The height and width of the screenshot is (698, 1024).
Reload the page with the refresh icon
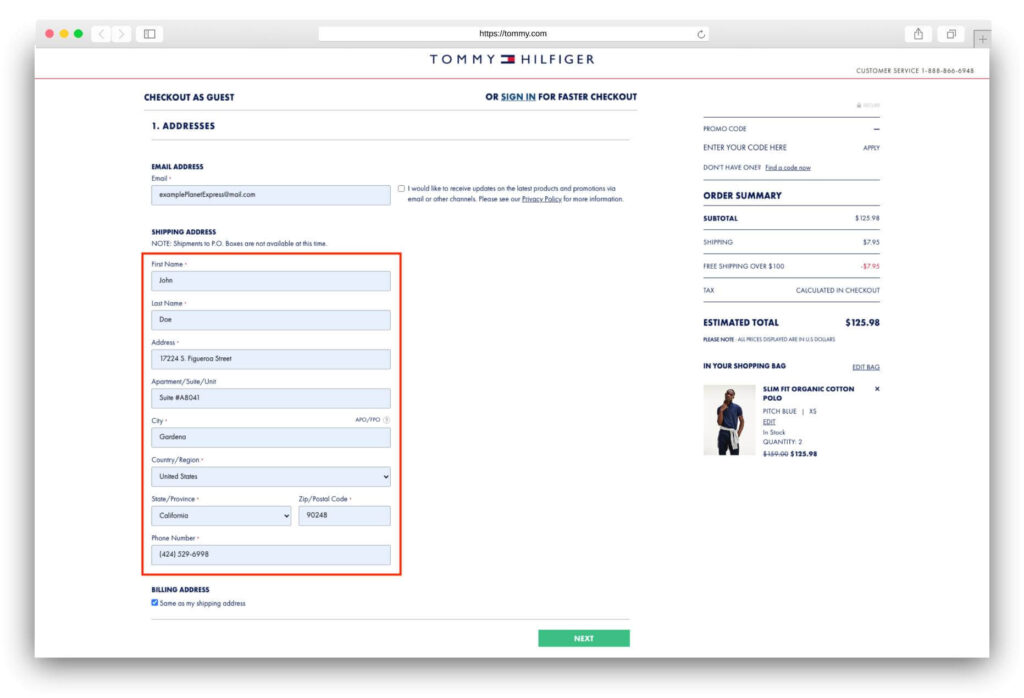701,34
